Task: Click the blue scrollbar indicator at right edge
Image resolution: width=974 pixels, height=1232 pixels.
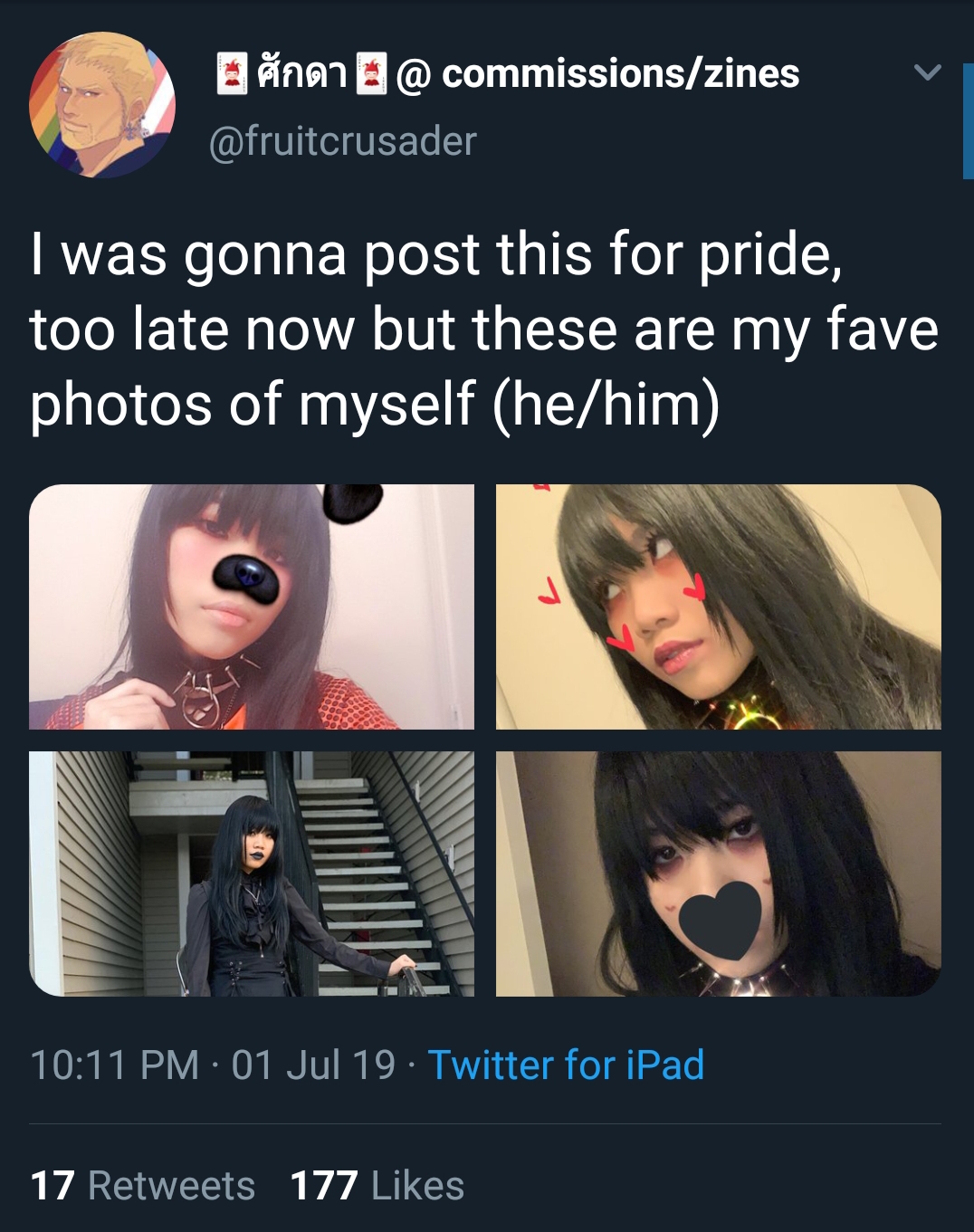Action: (968, 121)
